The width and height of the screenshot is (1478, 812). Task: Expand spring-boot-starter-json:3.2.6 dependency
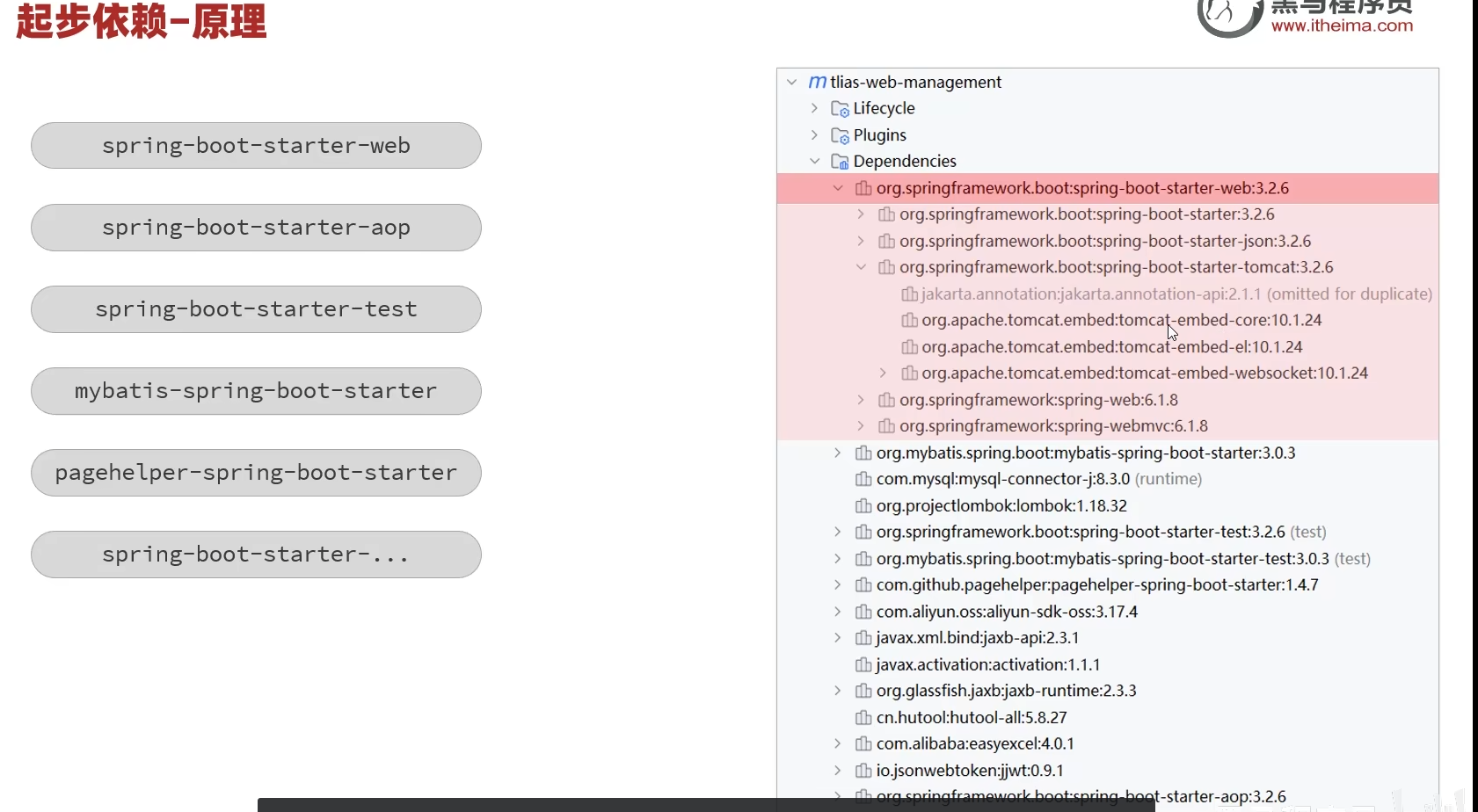861,241
